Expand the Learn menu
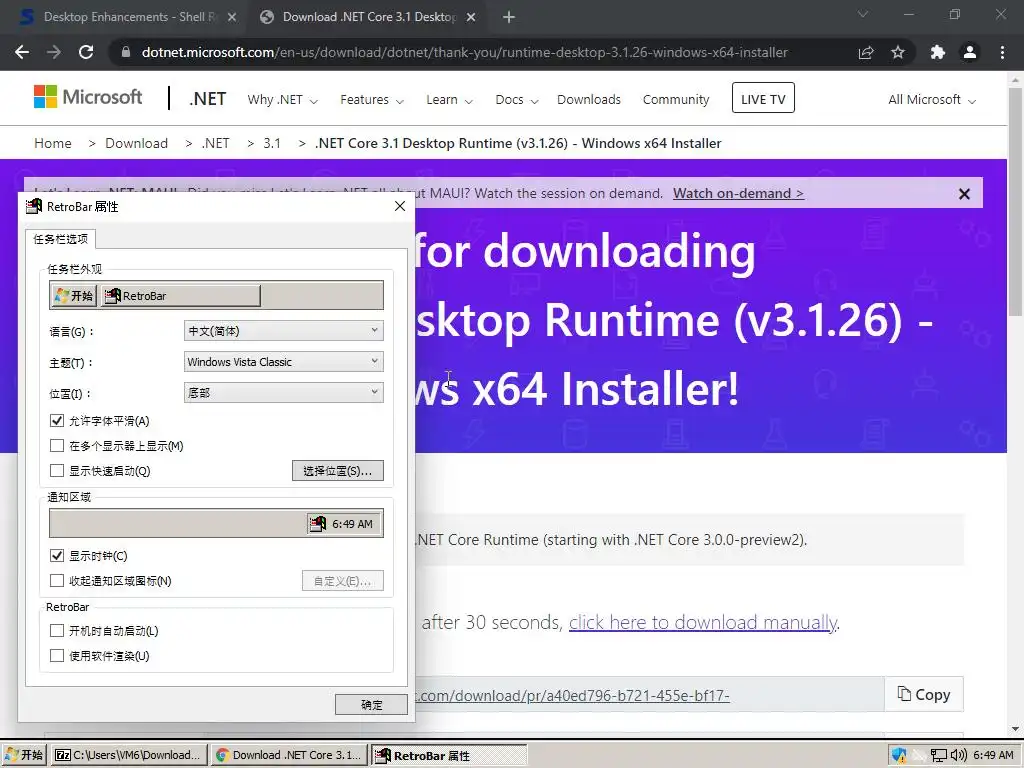Image resolution: width=1024 pixels, height=768 pixels. pyautogui.click(x=449, y=100)
